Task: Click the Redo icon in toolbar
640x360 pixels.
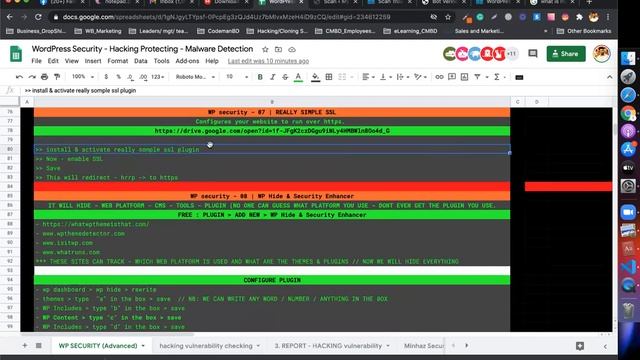Action: point(32,77)
